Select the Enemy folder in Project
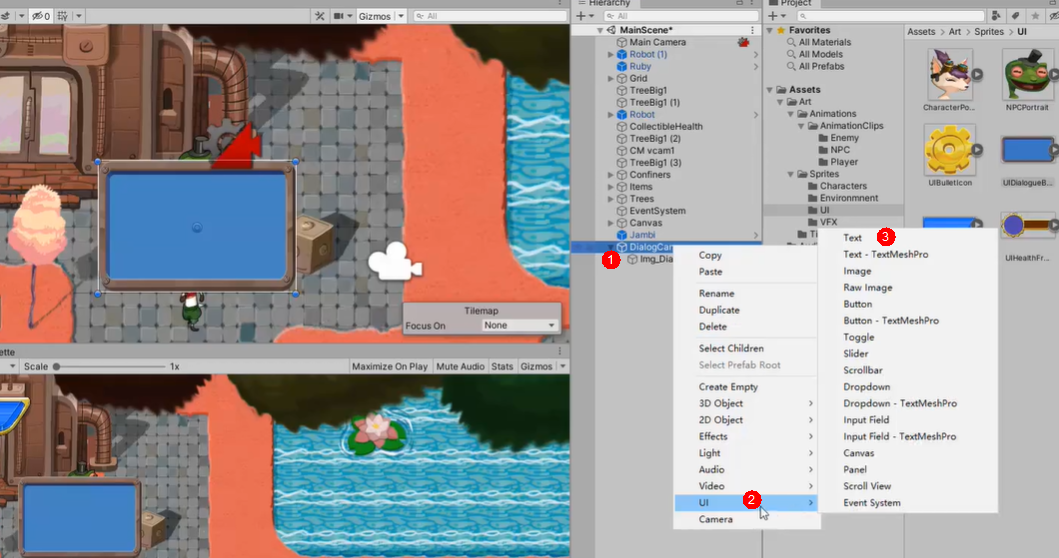1059x558 pixels. tap(844, 138)
